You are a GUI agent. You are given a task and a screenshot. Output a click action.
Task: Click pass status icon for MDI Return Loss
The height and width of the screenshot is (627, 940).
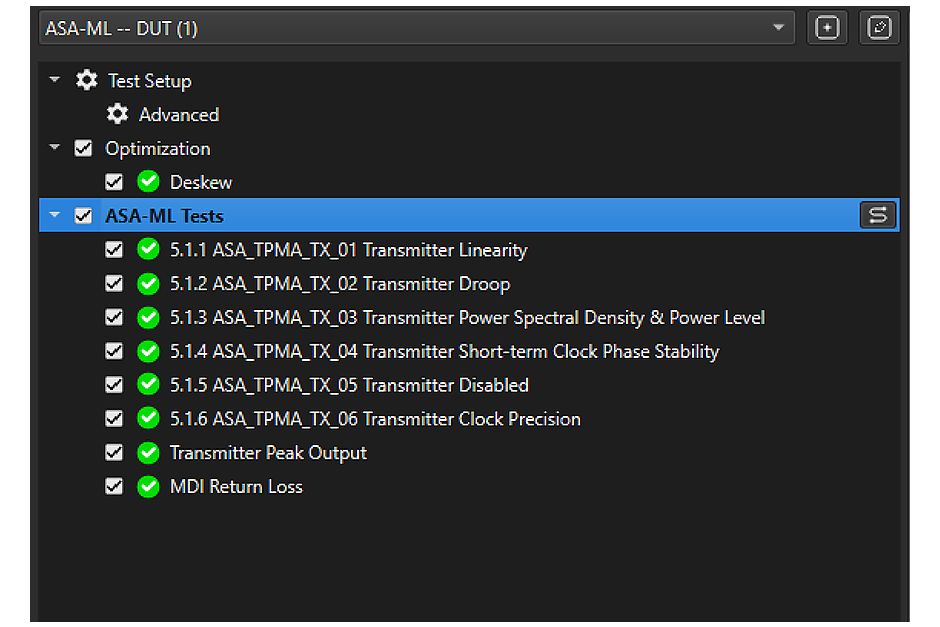click(149, 487)
